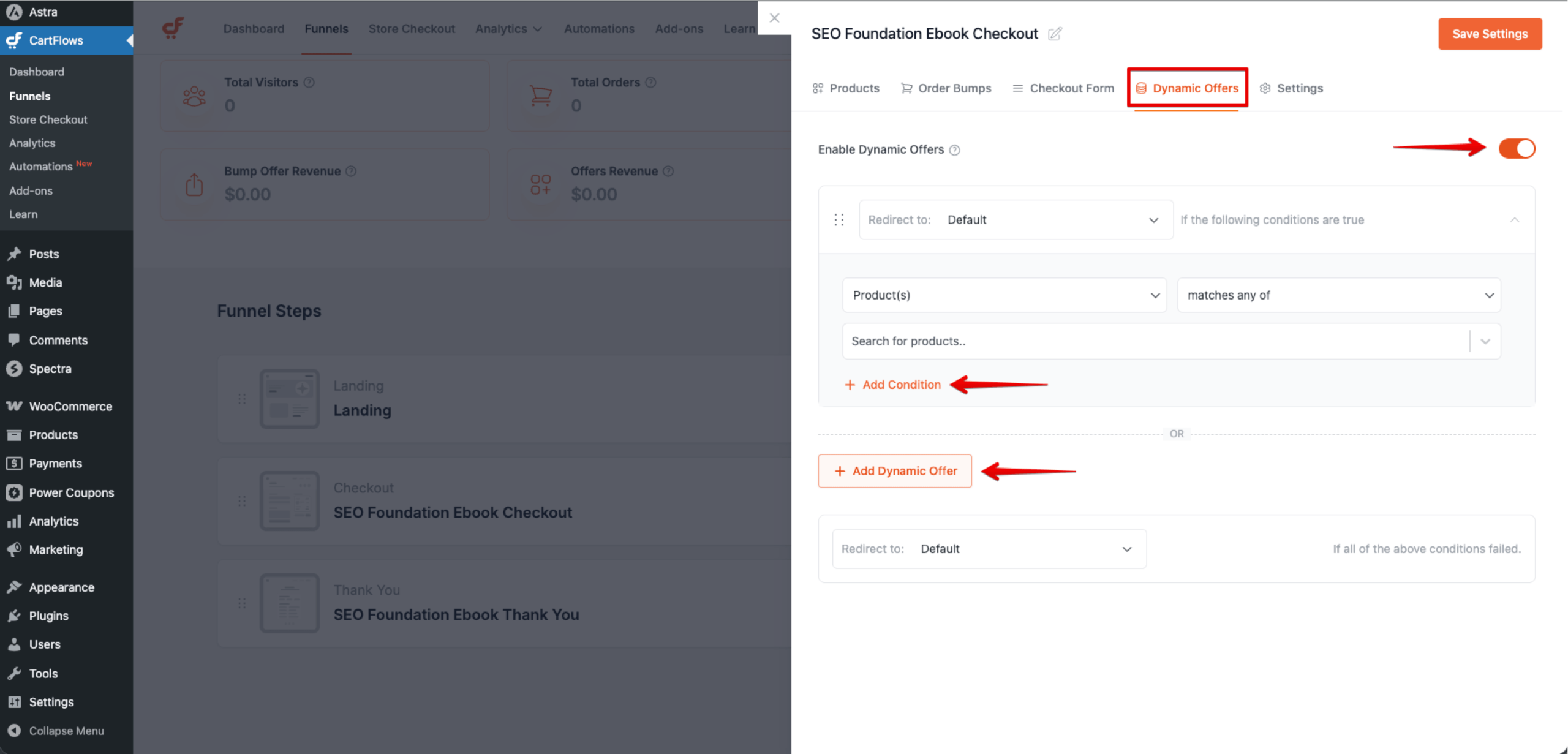Grab the drag handle on the Landing step
This screenshot has width=1568, height=754.
241,398
